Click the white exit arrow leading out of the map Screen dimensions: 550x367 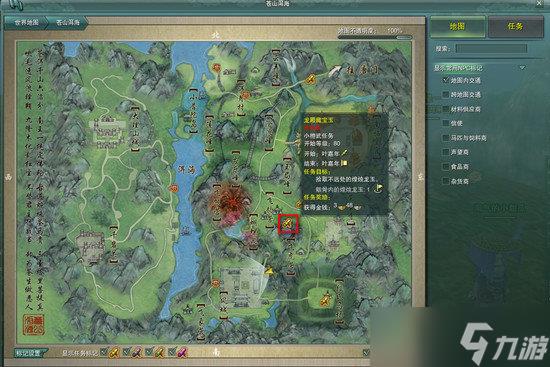coord(334,70)
